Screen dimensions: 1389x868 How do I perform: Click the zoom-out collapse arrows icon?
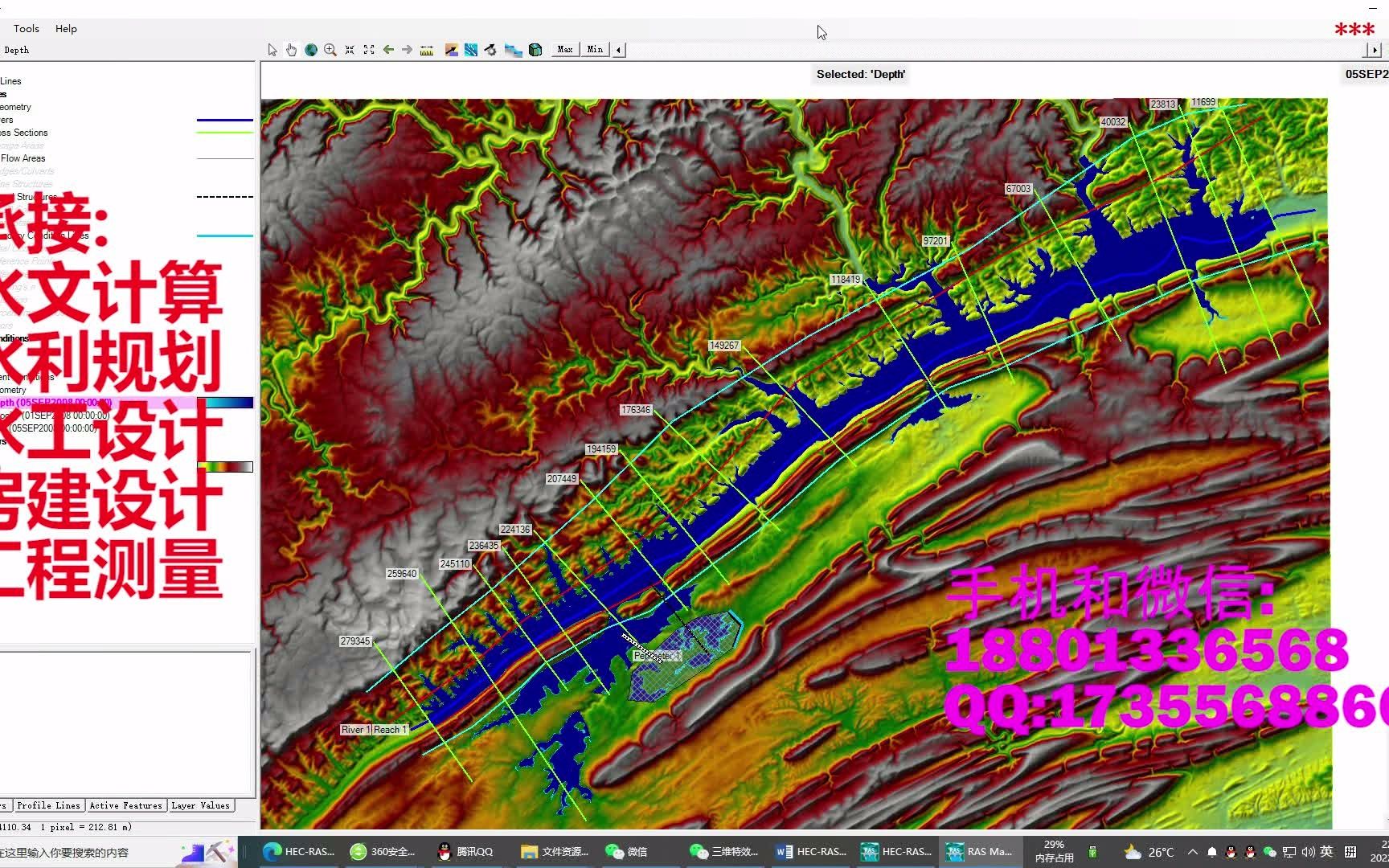350,50
